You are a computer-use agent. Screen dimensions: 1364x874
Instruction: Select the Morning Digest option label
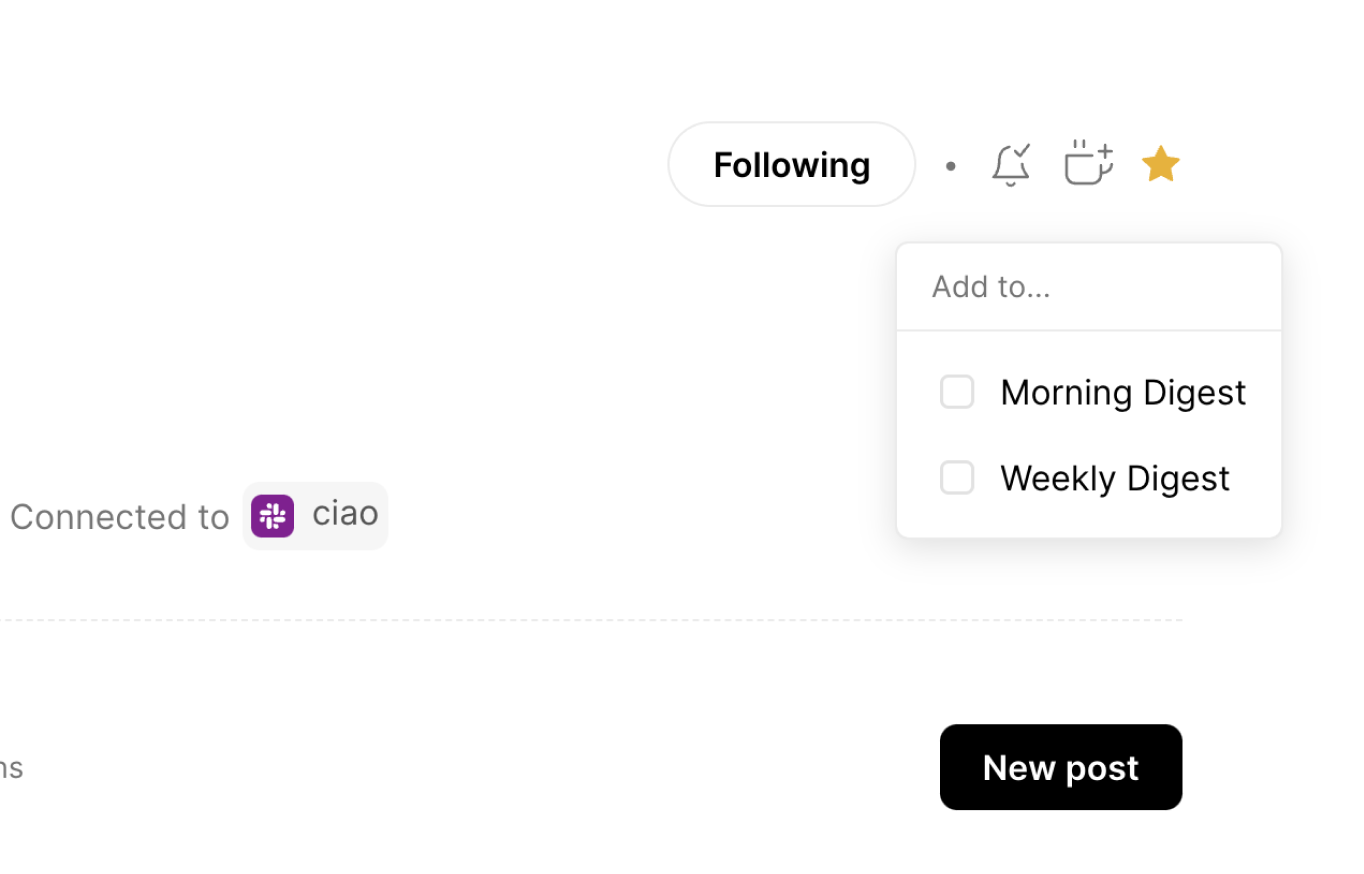click(x=1123, y=392)
